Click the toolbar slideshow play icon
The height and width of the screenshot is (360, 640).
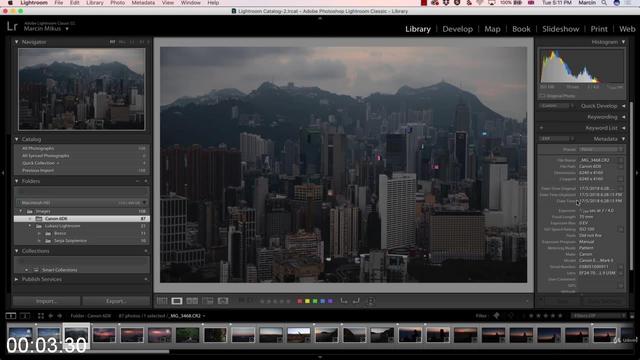371,301
